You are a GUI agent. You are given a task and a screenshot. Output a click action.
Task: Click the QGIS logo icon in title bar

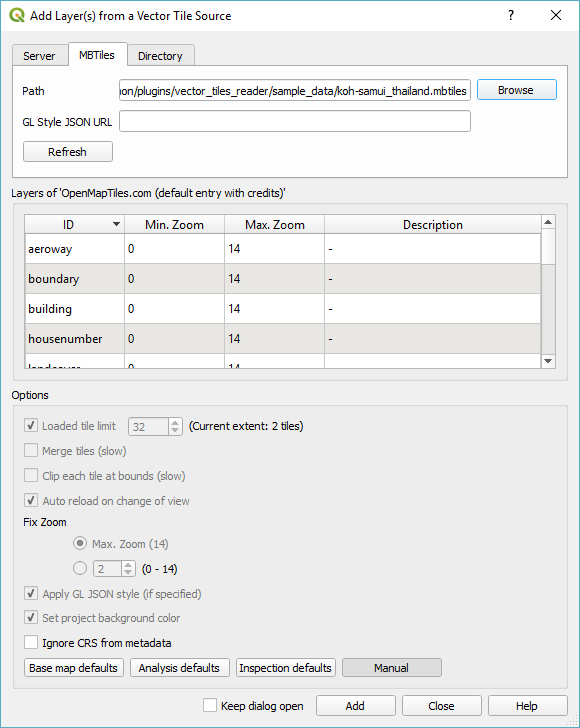click(17, 15)
